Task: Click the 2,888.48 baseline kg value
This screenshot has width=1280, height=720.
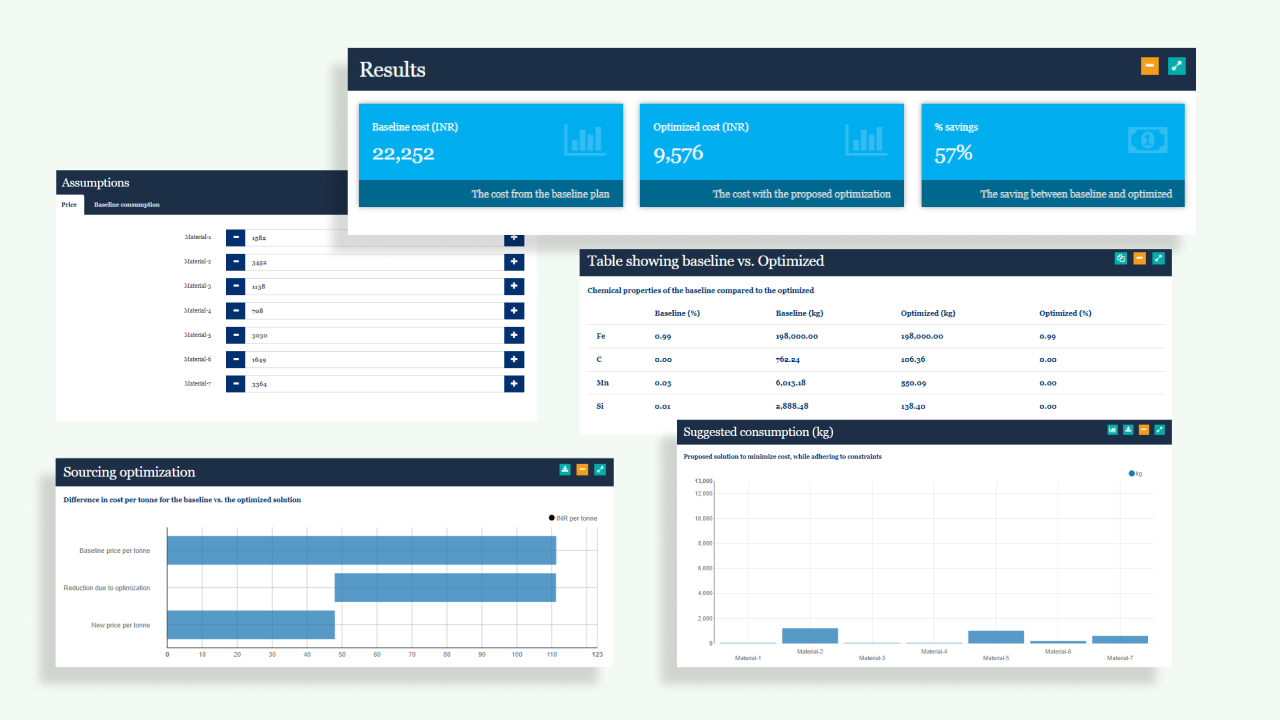Action: 793,406
